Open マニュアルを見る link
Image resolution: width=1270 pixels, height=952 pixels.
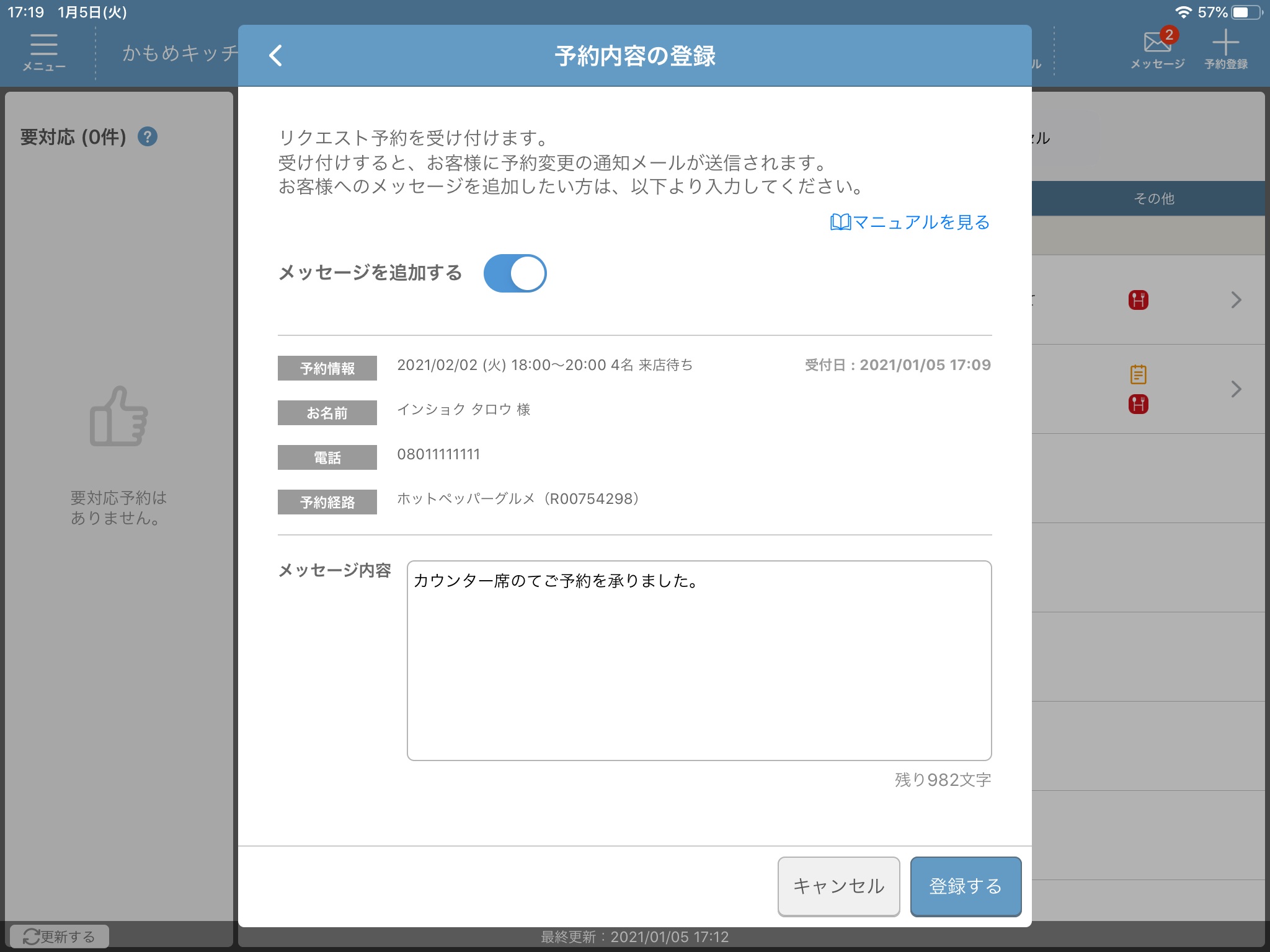click(x=910, y=222)
